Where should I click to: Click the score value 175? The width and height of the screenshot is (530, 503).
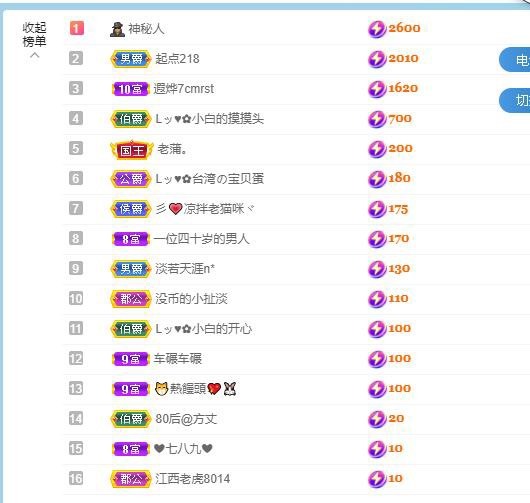(x=398, y=209)
